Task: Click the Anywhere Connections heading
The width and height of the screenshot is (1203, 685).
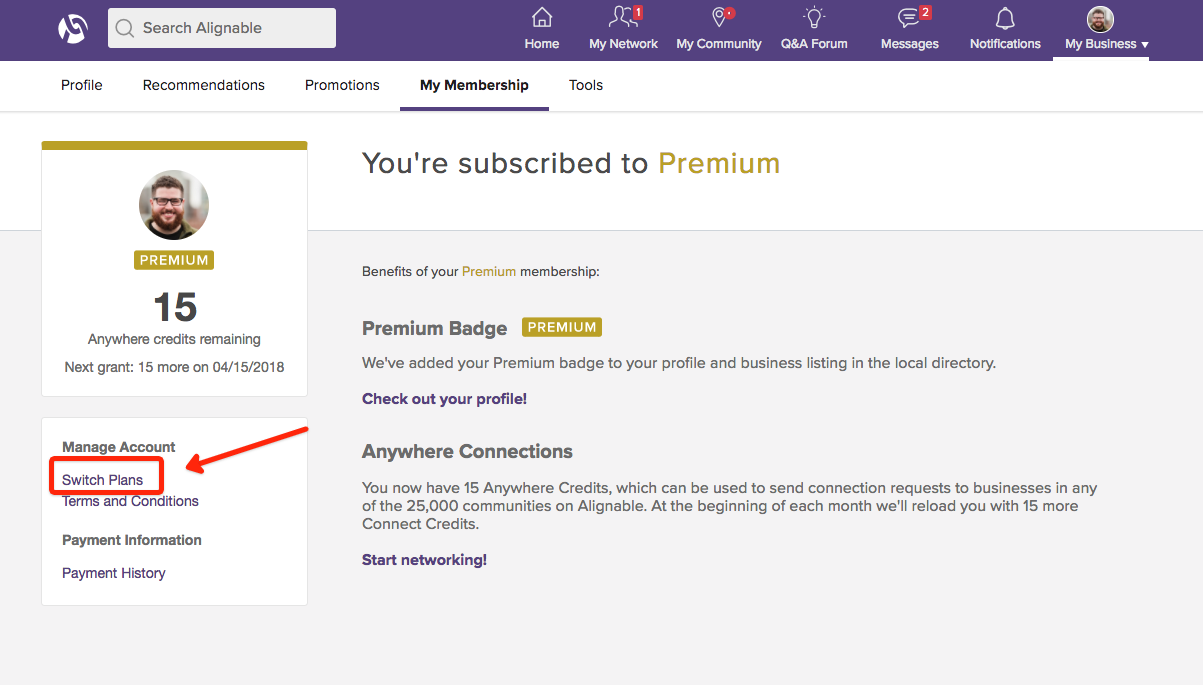Action: pyautogui.click(x=467, y=452)
